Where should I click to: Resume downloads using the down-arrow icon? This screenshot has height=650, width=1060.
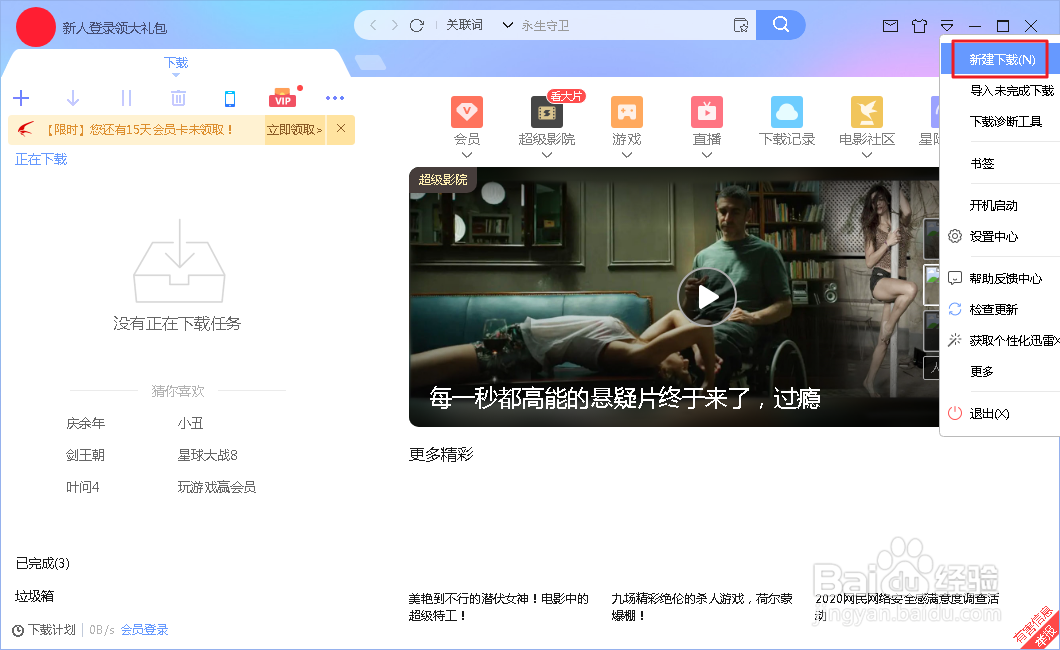pos(72,98)
